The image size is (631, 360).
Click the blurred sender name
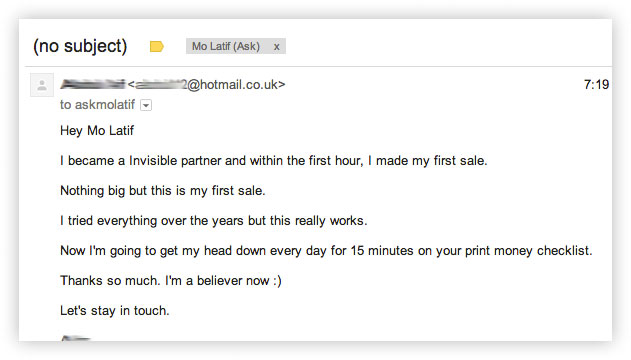click(x=93, y=84)
